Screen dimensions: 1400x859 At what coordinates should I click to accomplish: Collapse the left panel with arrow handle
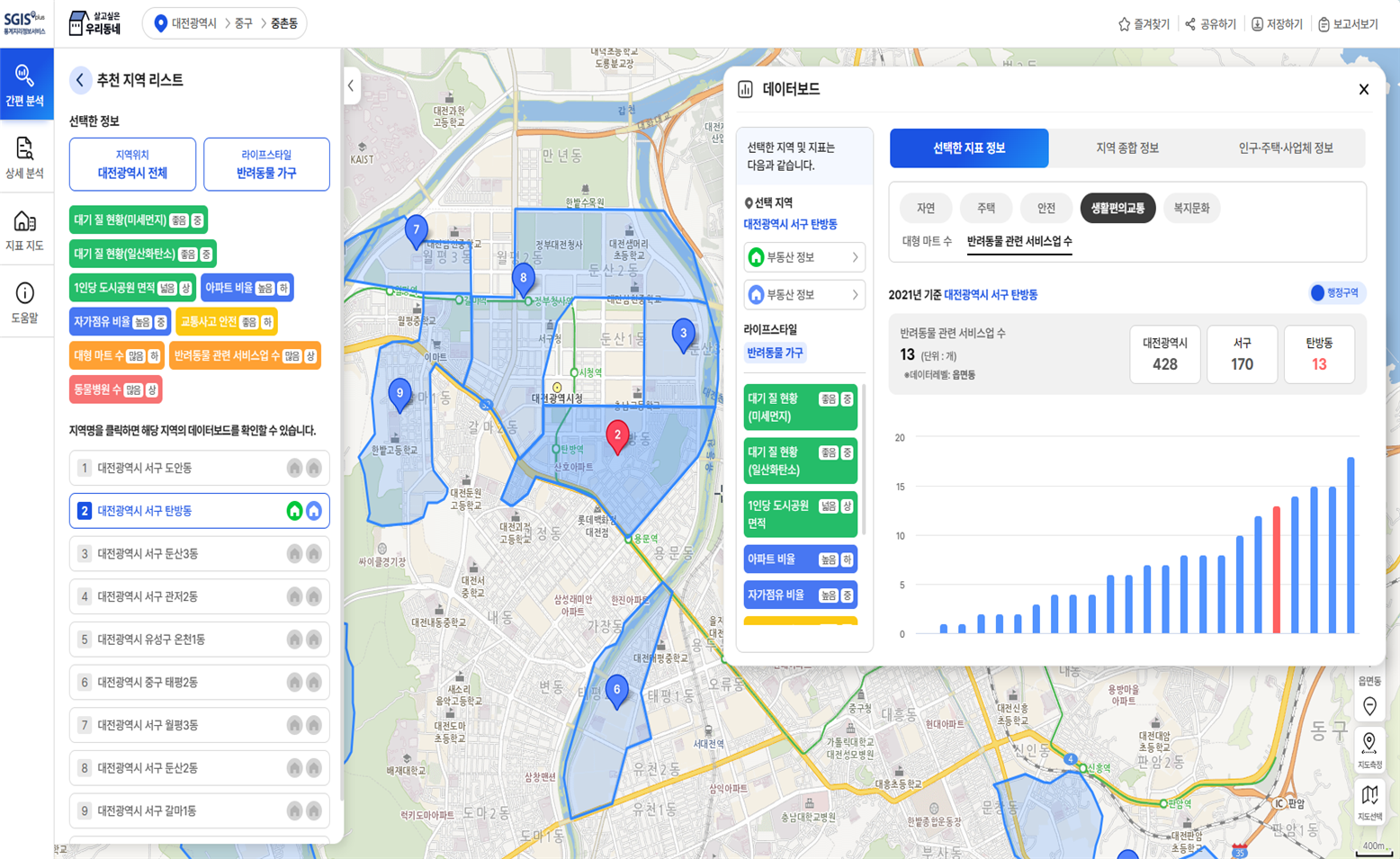pyautogui.click(x=351, y=86)
